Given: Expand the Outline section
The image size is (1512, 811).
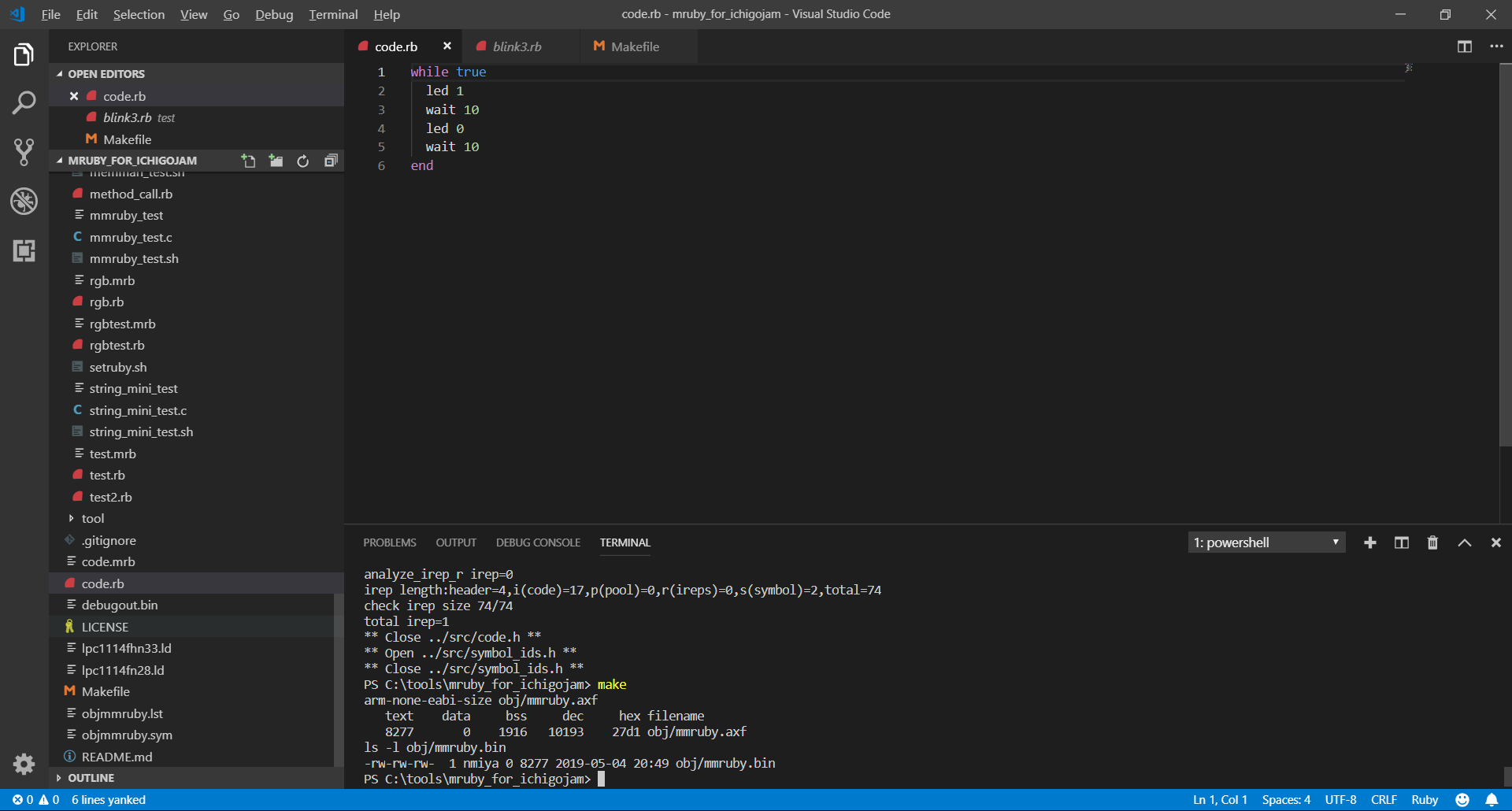Looking at the screenshot, I should (x=91, y=778).
